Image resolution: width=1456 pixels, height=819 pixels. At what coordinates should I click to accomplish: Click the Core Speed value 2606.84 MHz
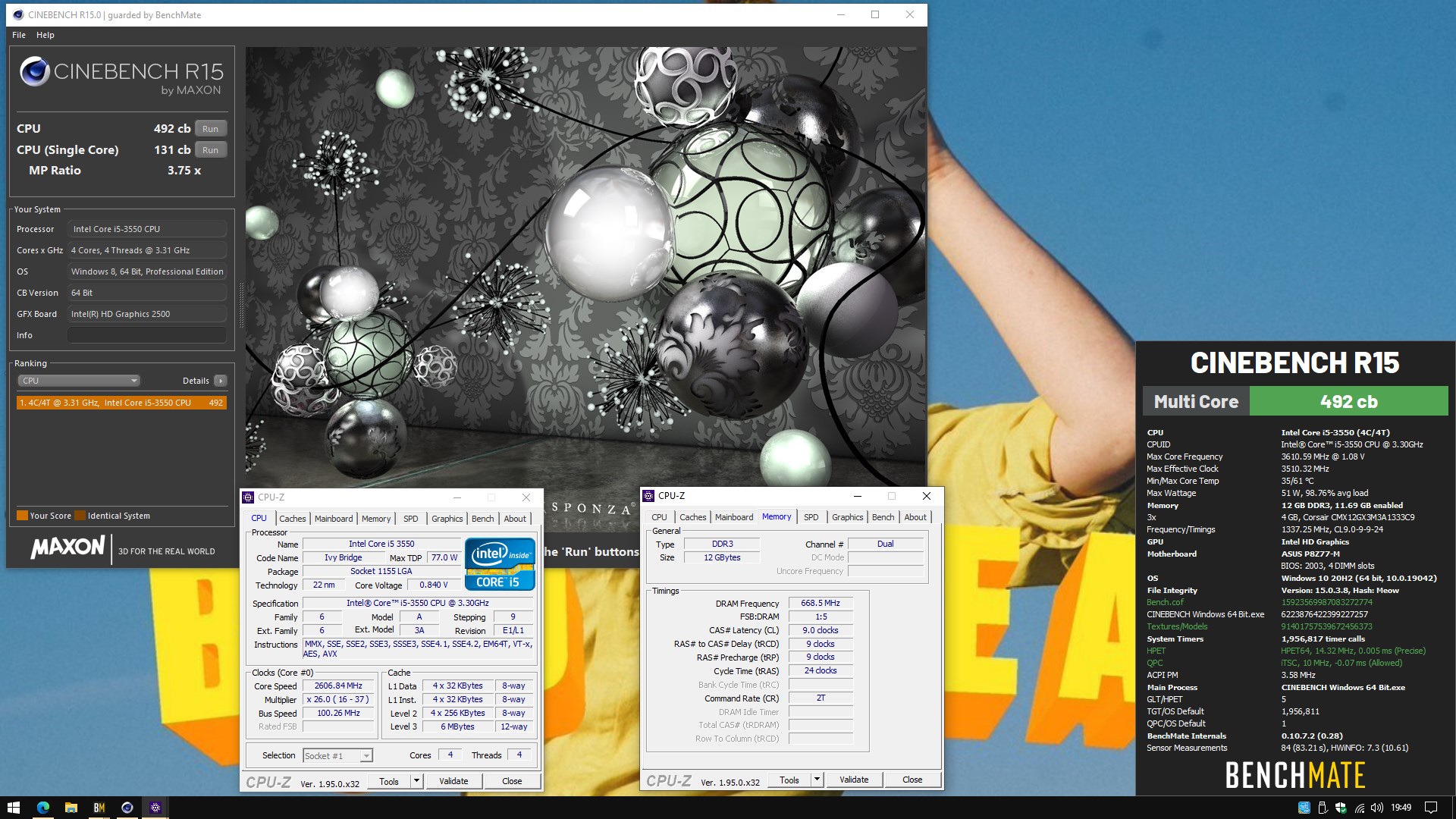coord(338,686)
